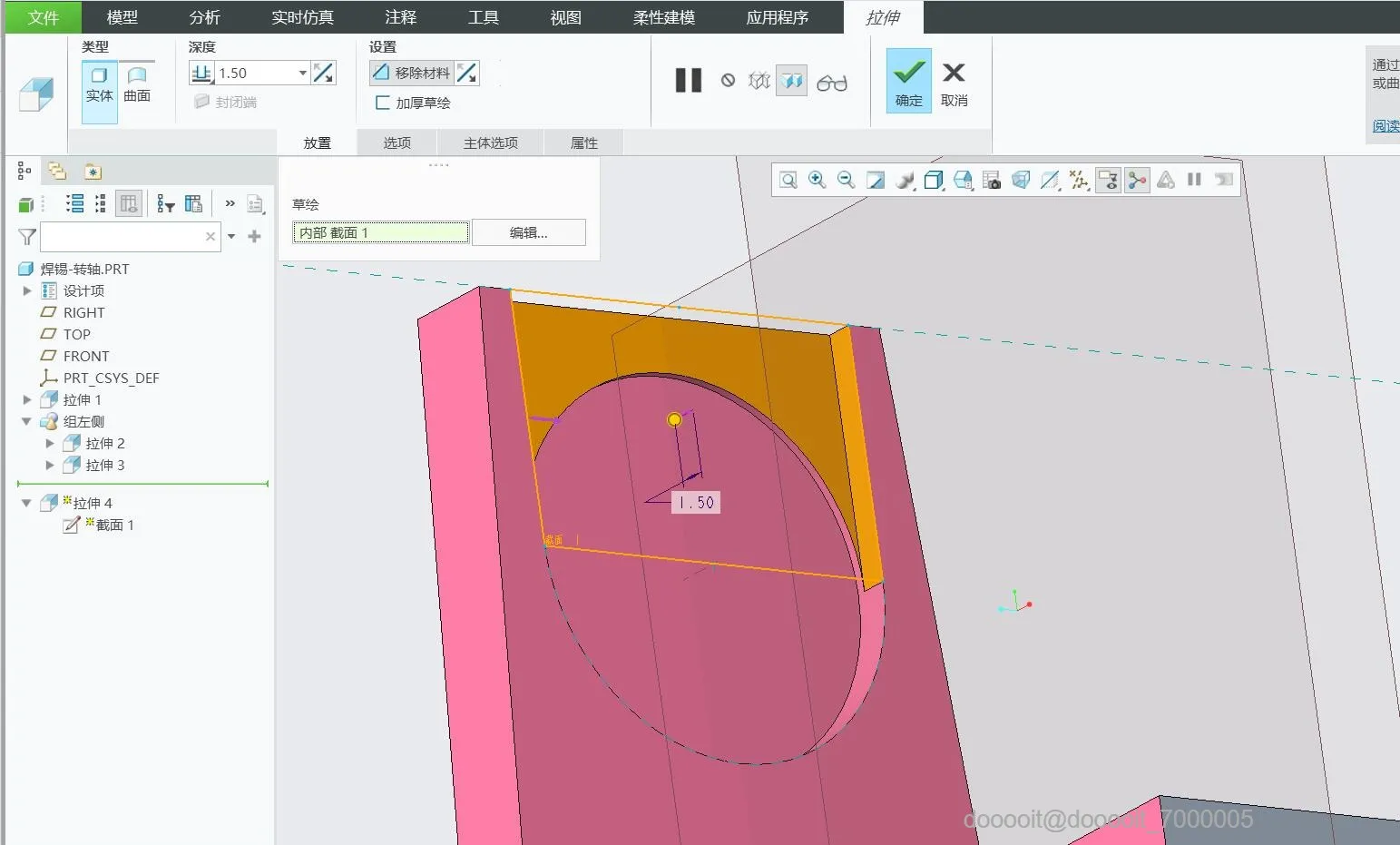Flip the material removal side icon
This screenshot has width=1400, height=845.
(x=466, y=74)
